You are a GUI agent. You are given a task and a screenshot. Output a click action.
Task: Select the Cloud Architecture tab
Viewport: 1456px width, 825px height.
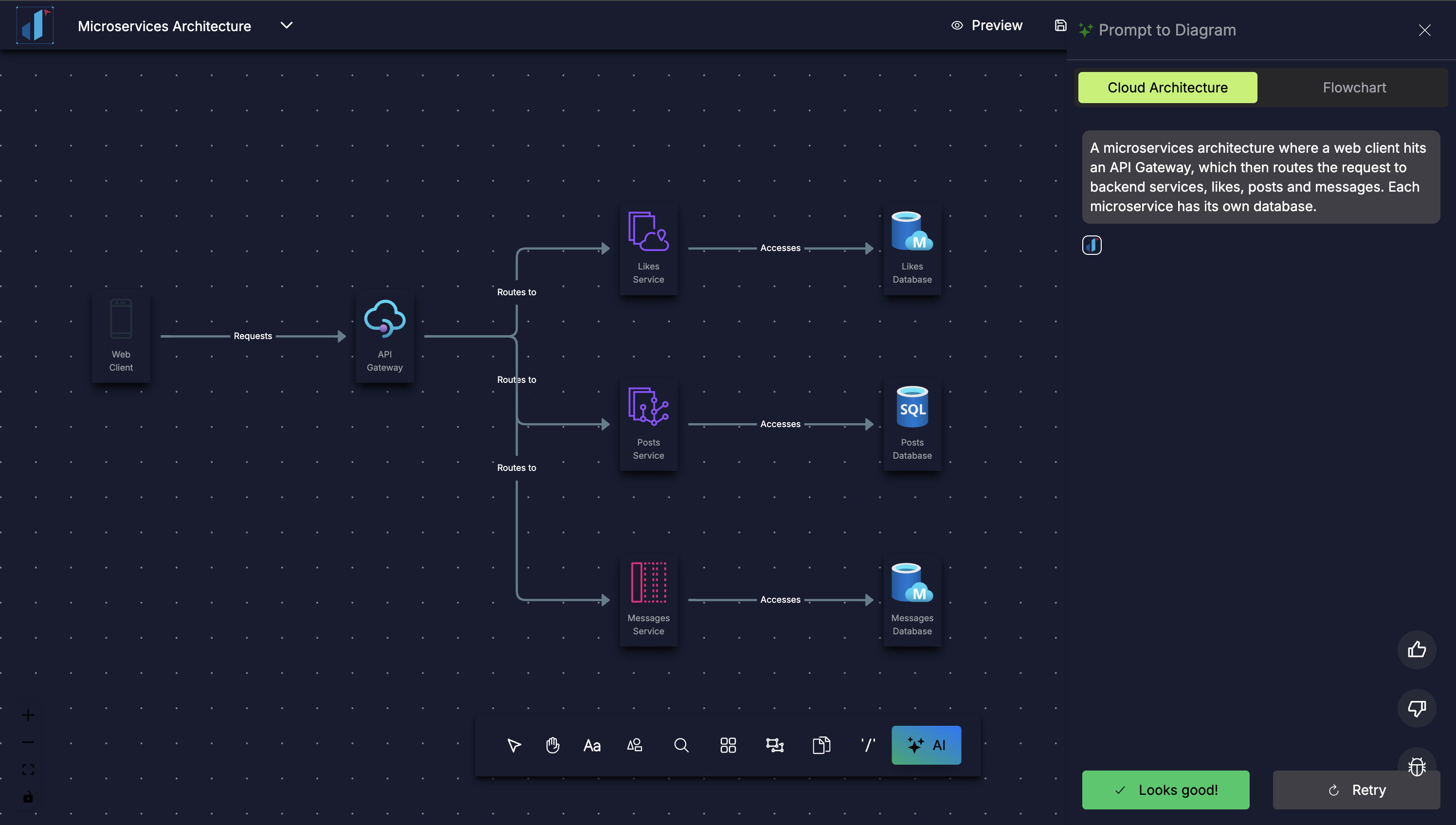pyautogui.click(x=1167, y=87)
